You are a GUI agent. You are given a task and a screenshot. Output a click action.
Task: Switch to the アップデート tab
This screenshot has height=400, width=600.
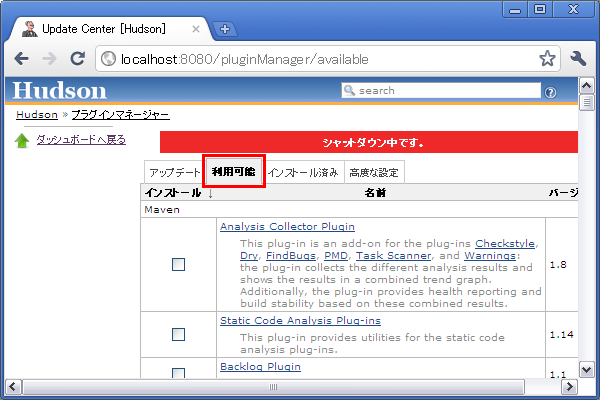tap(174, 172)
